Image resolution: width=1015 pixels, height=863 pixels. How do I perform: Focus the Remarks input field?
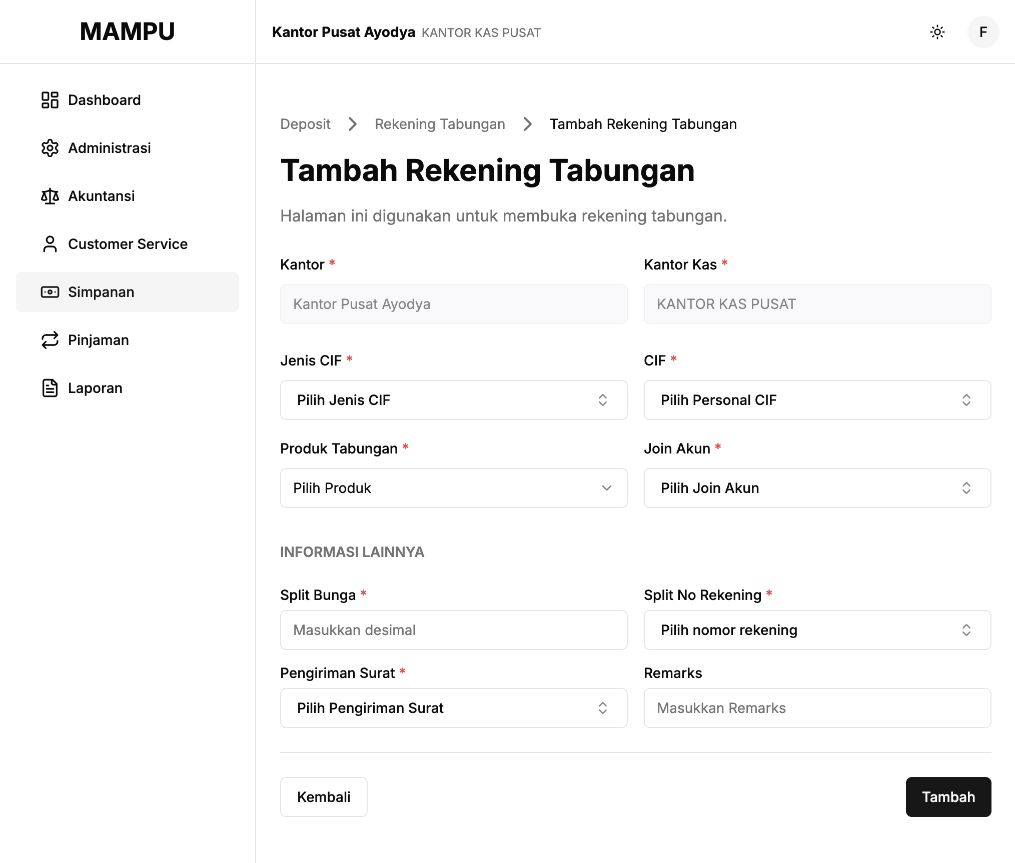(x=817, y=708)
